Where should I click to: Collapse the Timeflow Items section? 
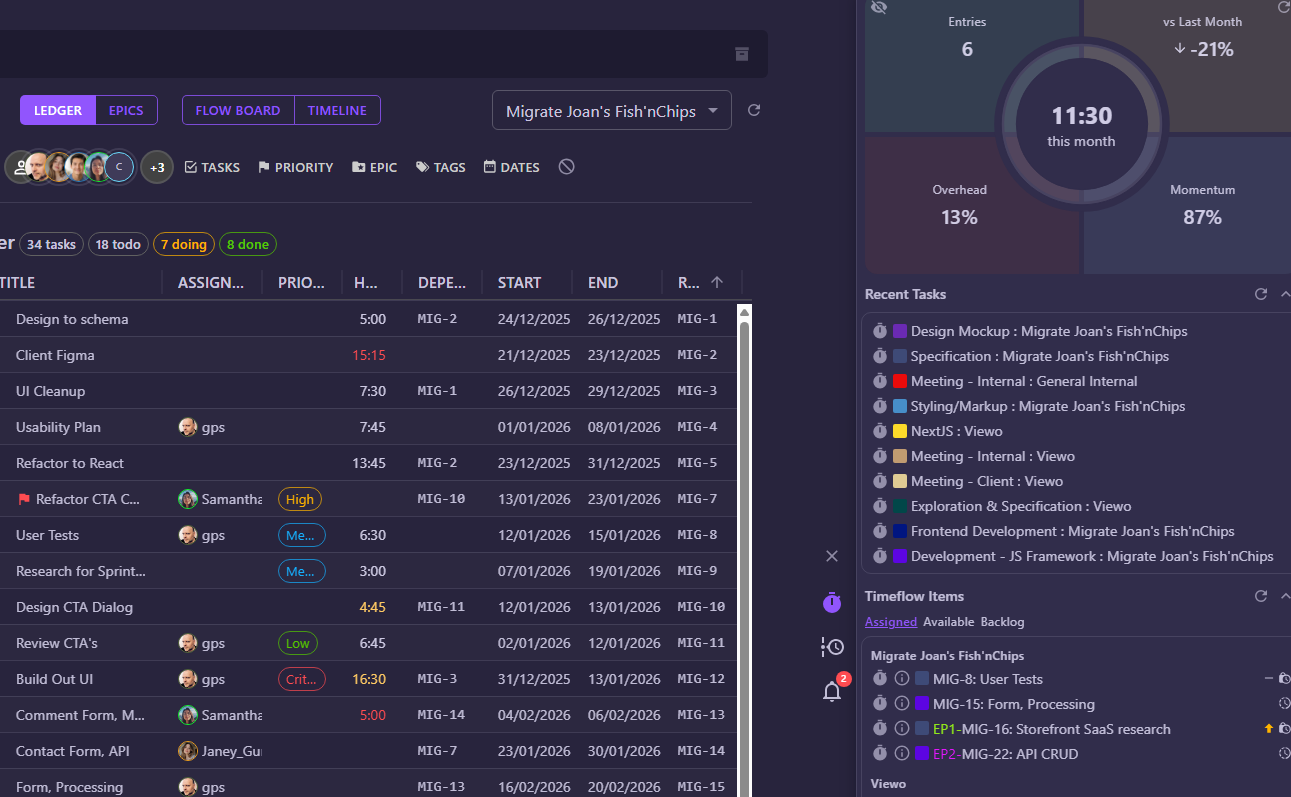click(1284, 596)
